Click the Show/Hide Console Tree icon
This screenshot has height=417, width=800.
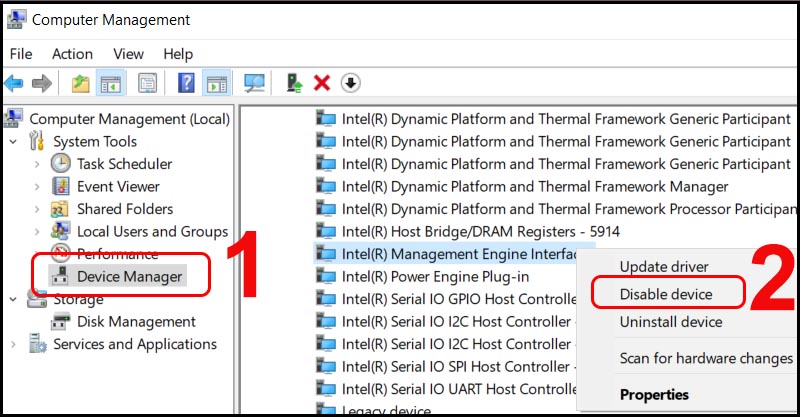point(111,83)
